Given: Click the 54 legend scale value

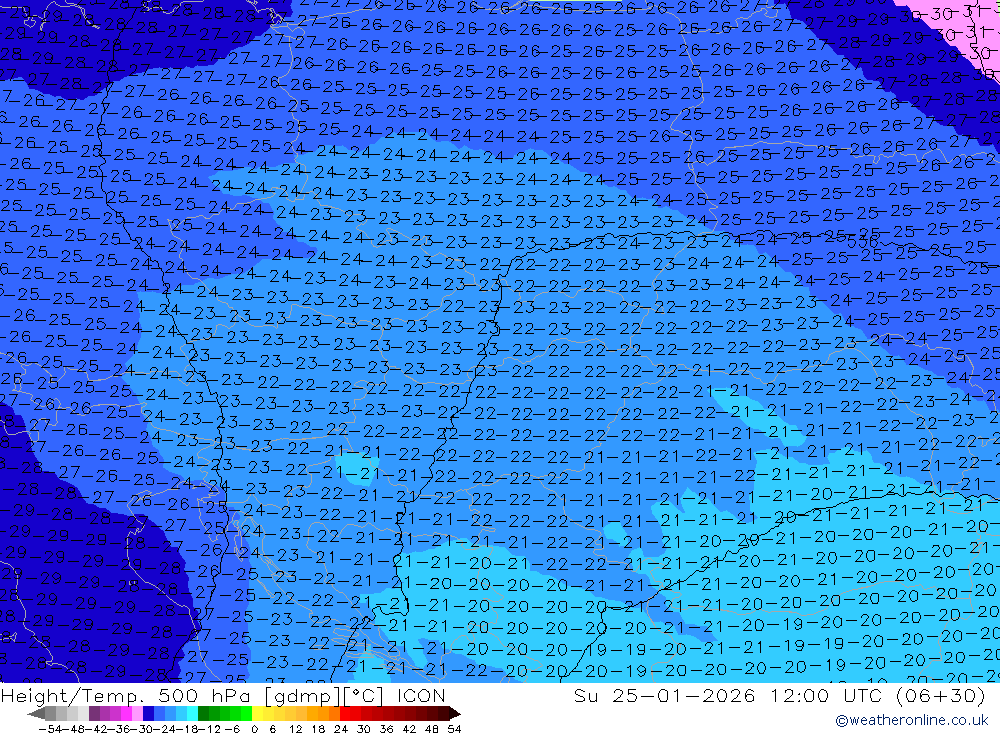Looking at the screenshot, I should [x=454, y=729].
